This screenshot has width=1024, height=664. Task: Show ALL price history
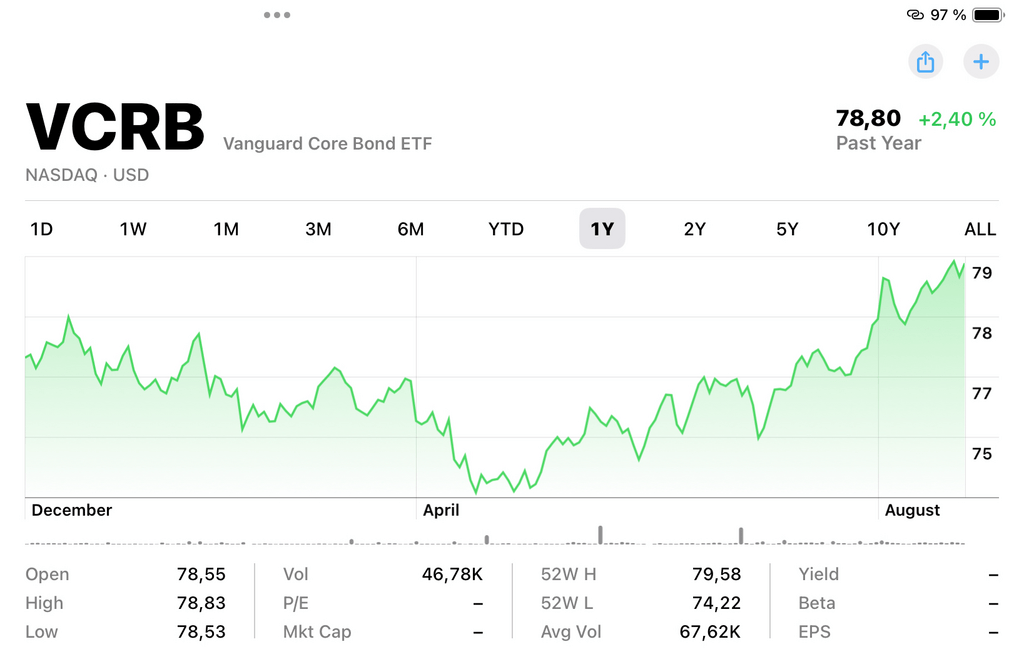tap(980, 229)
